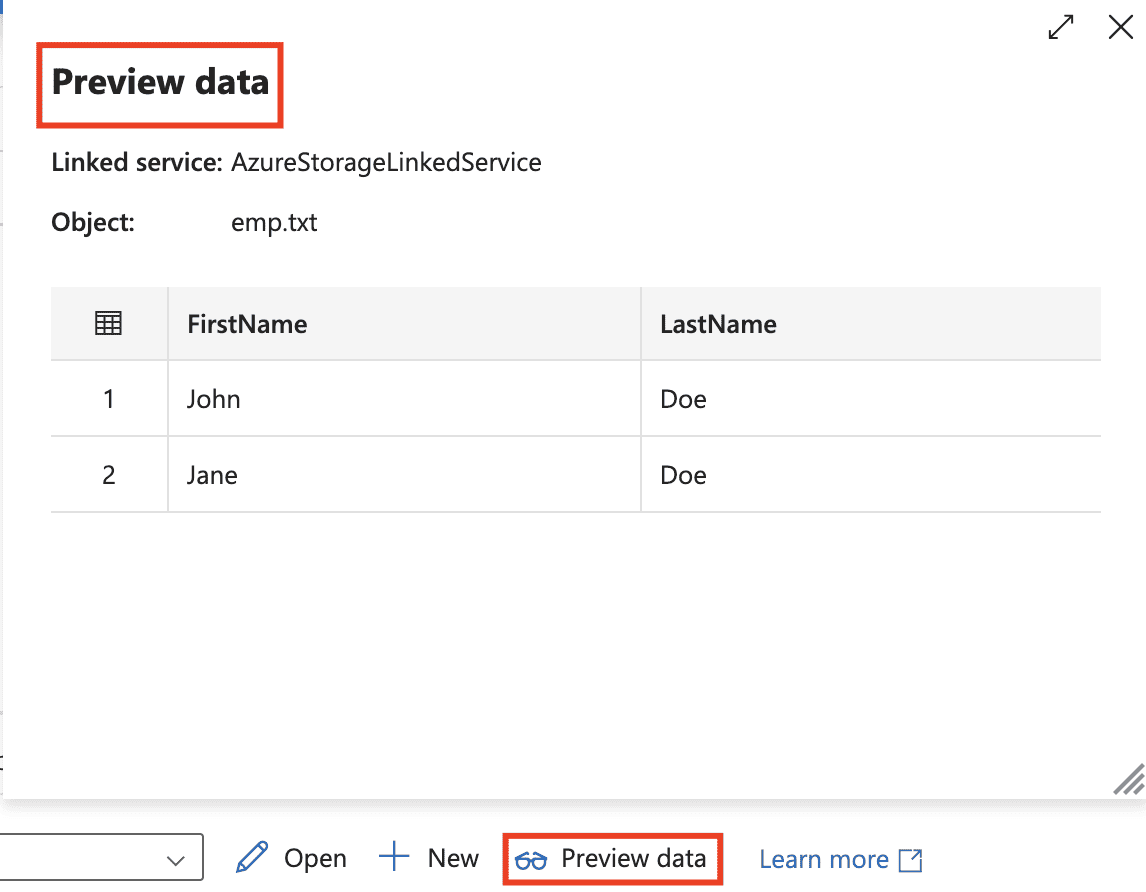Image resolution: width=1146 pixels, height=892 pixels.
Task: Click the external link icon after Learn more
Action: (911, 860)
